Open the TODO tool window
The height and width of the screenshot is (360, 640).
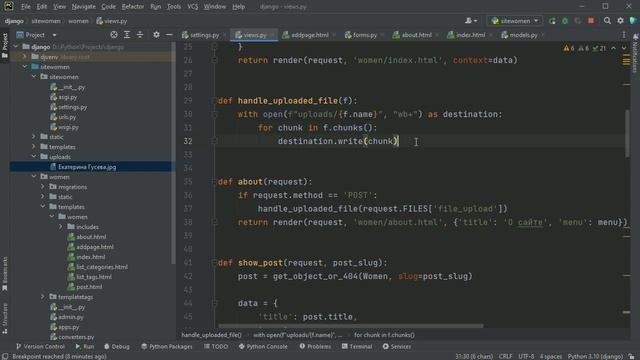(x=216, y=347)
